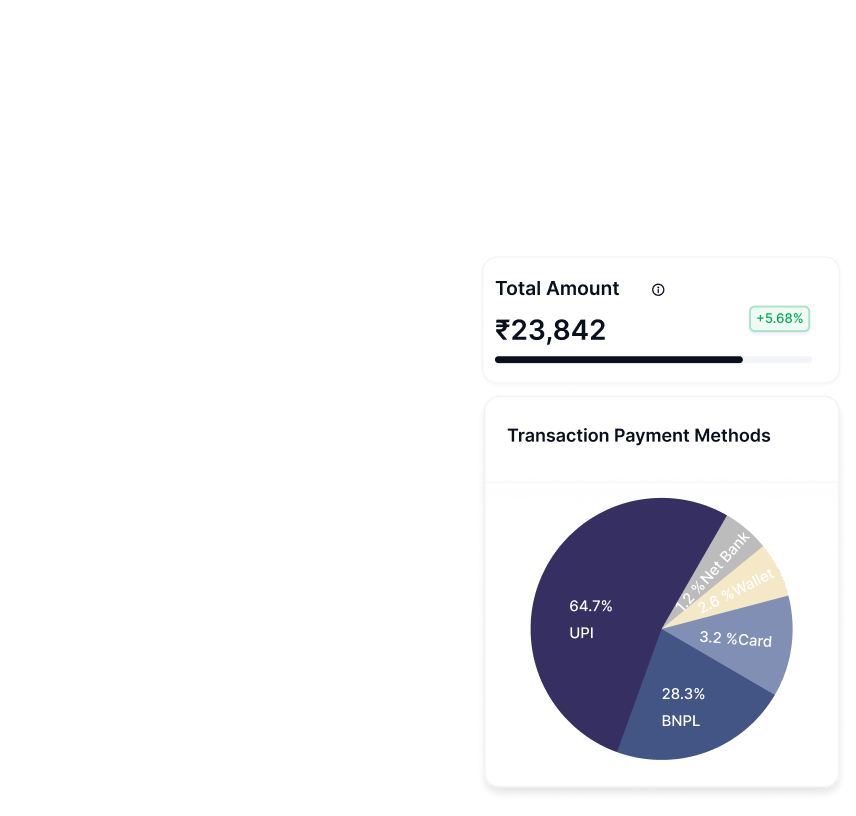856x816 pixels.
Task: Click the dark filled part of the progress bar
Action: click(x=619, y=360)
